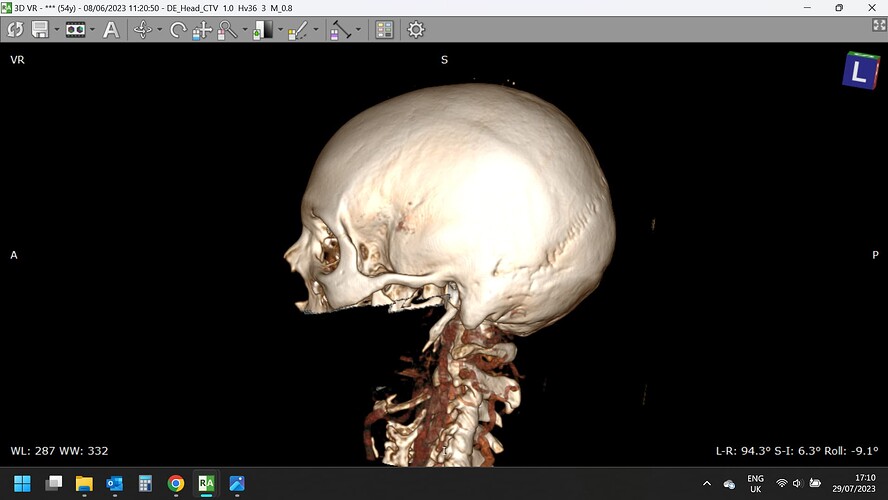Click the battery tray icon
This screenshot has height=500, width=888.
click(815, 483)
